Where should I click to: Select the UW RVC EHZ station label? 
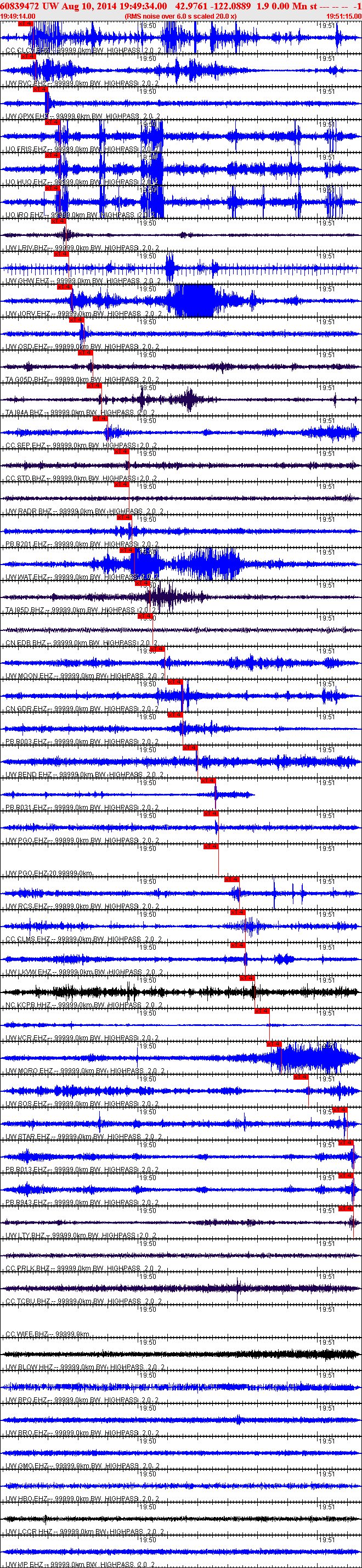tap(82, 83)
